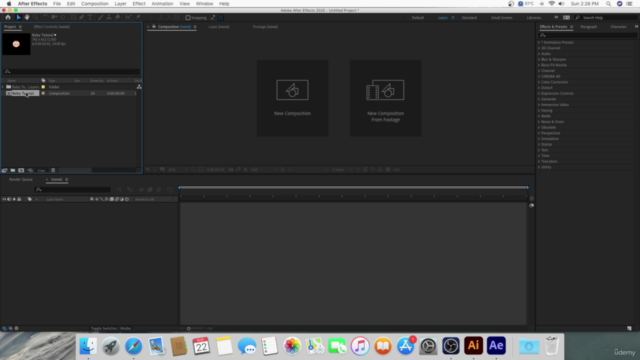The image size is (640, 360).
Task: Open the Composition menu
Action: 95,4
